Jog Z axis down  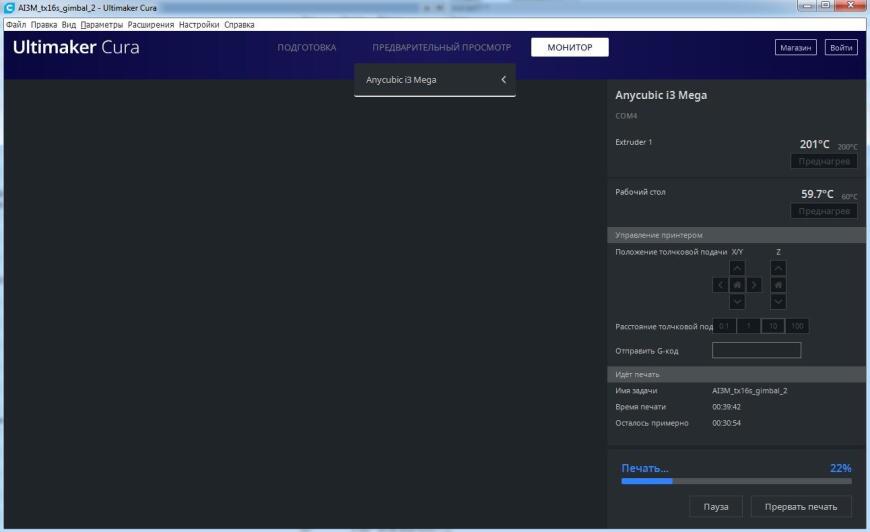pos(778,302)
